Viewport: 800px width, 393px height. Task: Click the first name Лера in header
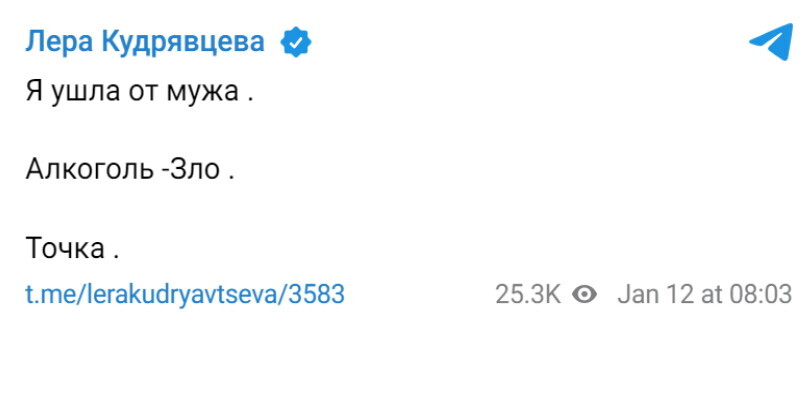[x=59, y=42]
